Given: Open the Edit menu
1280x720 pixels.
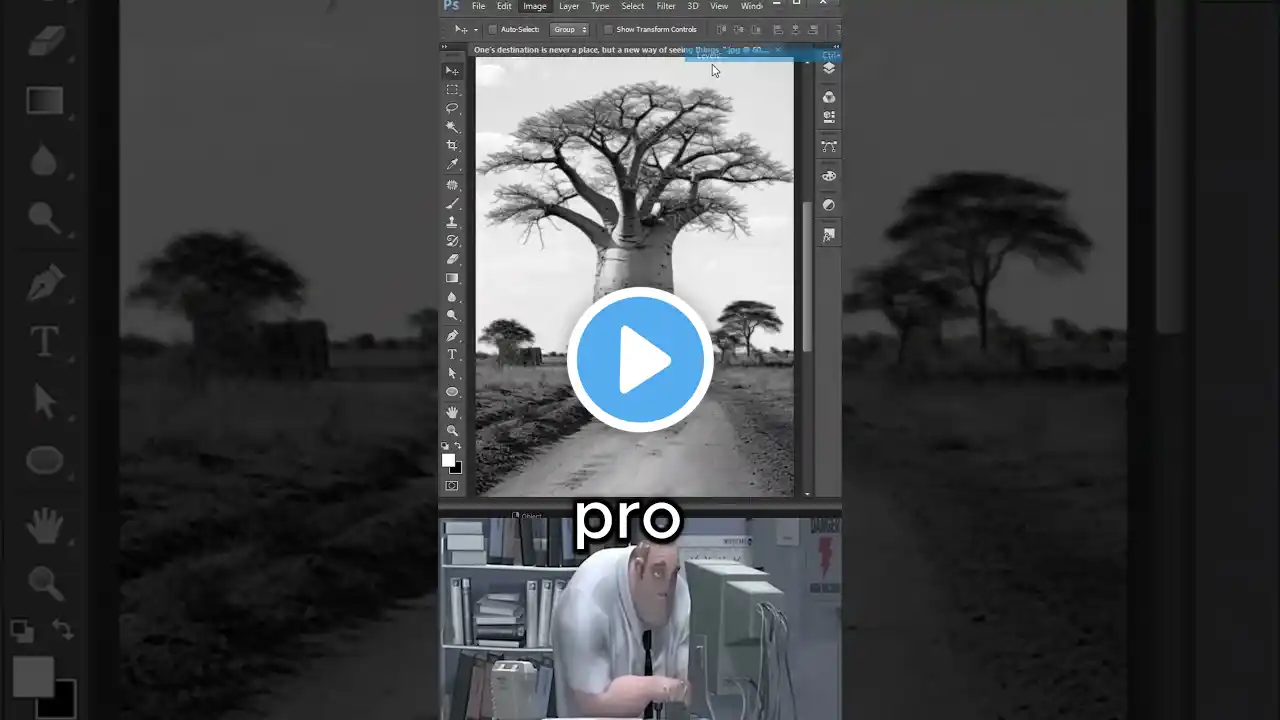Looking at the screenshot, I should click(x=504, y=6).
